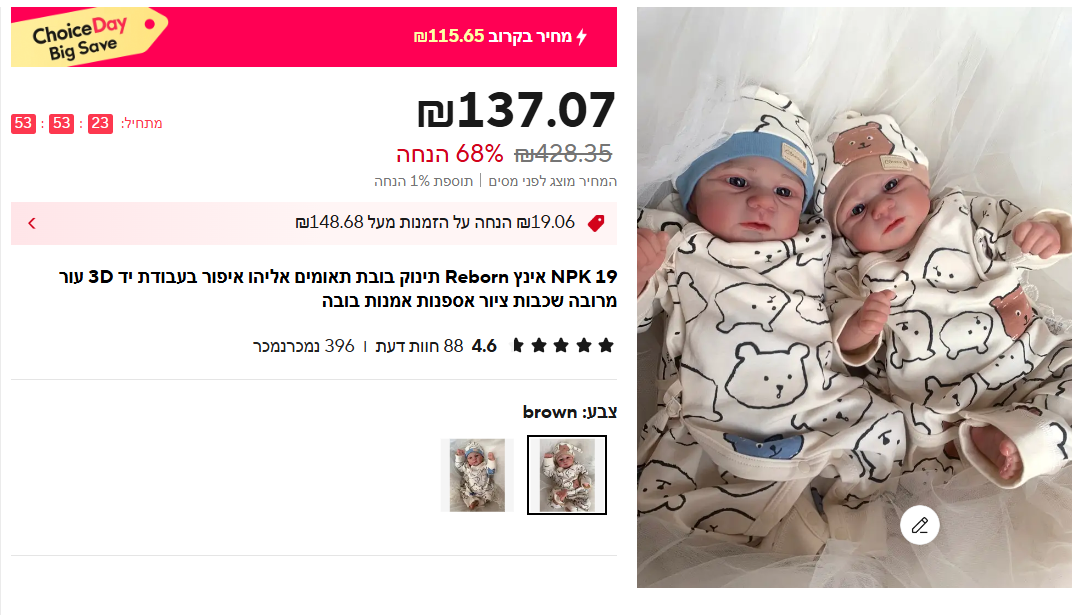Click the lightning bolt upcoming price icon

tap(581, 37)
